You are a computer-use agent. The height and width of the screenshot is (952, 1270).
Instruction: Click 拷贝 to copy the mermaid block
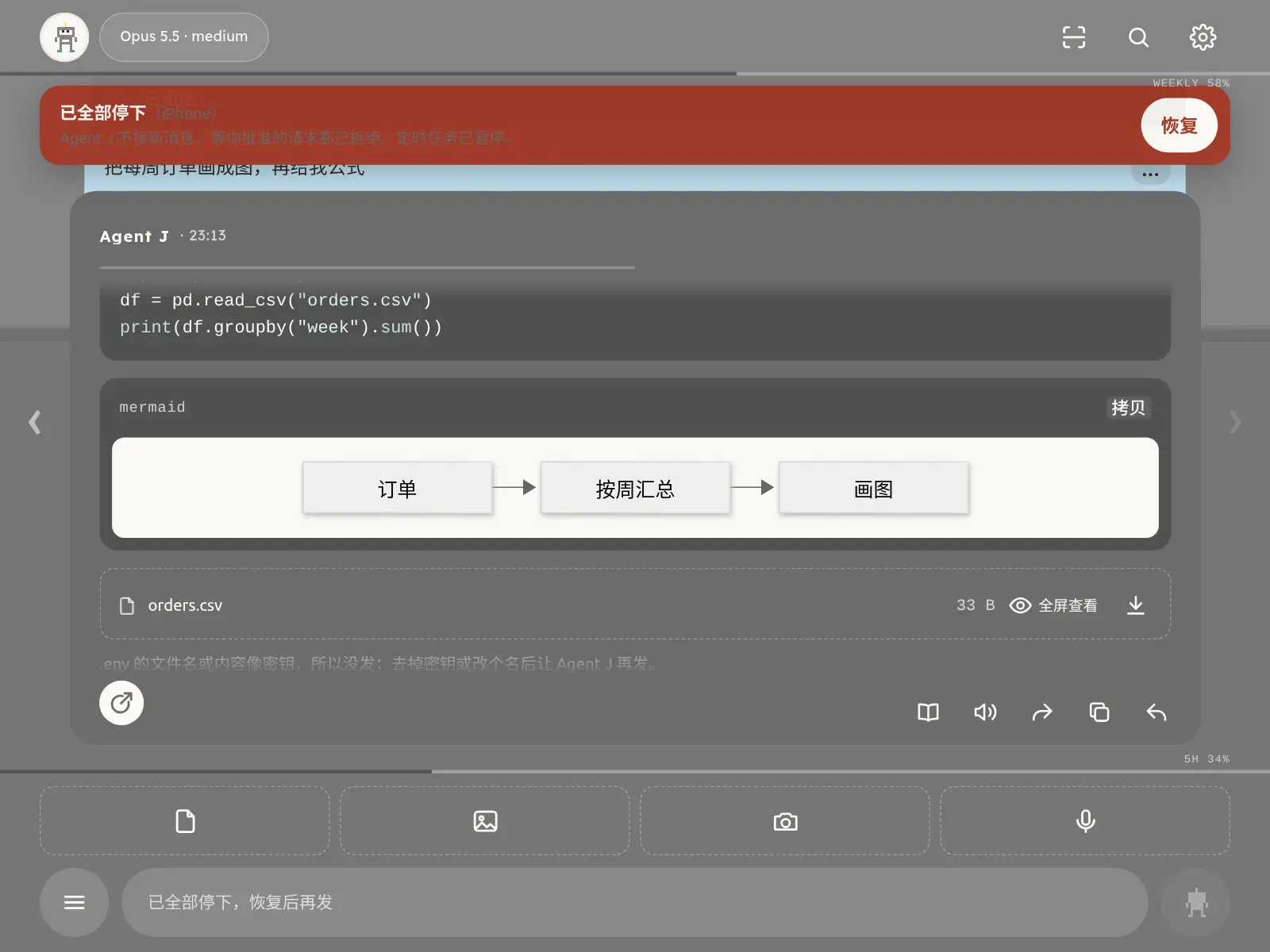[1128, 408]
